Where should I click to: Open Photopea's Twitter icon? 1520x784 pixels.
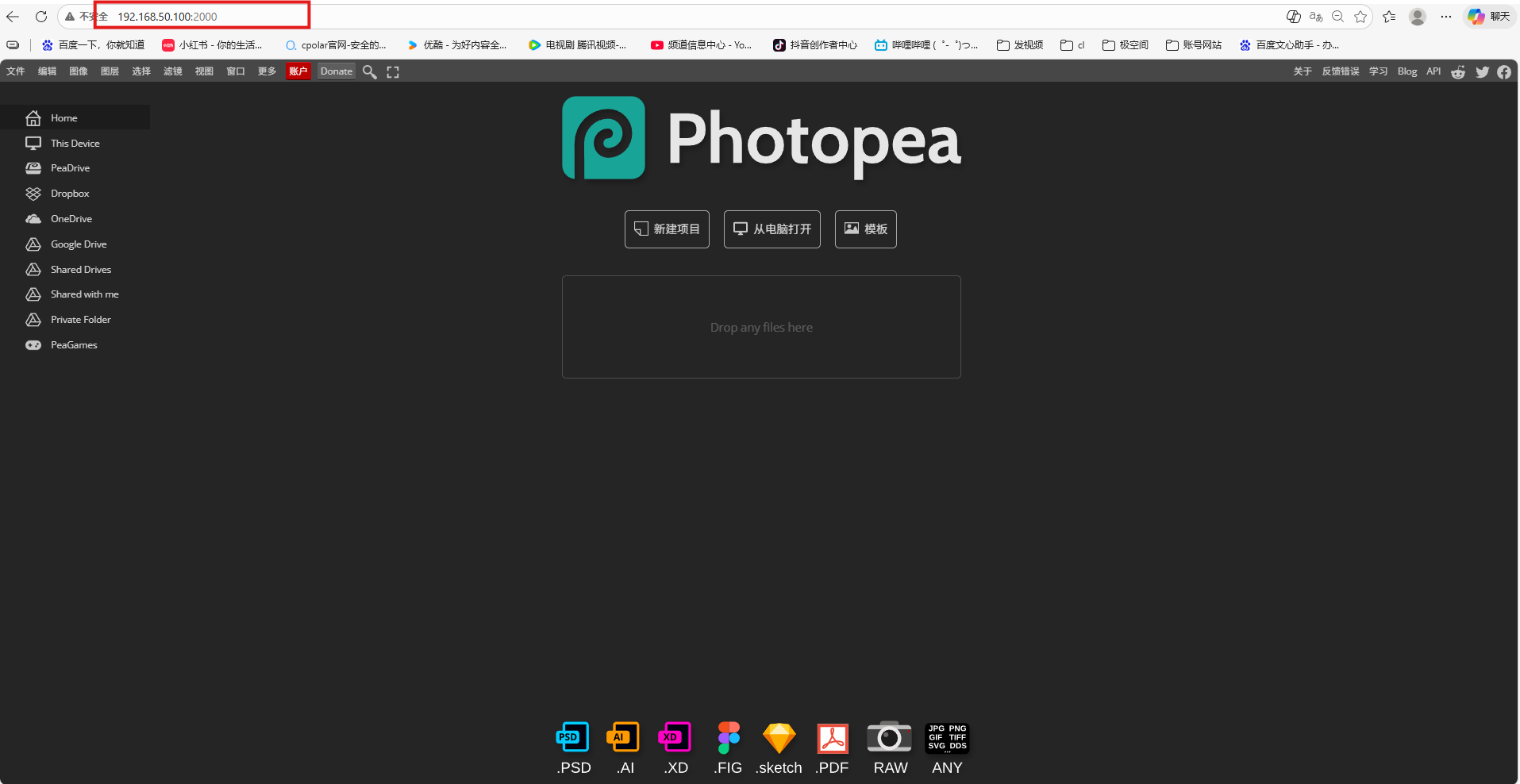tap(1481, 72)
